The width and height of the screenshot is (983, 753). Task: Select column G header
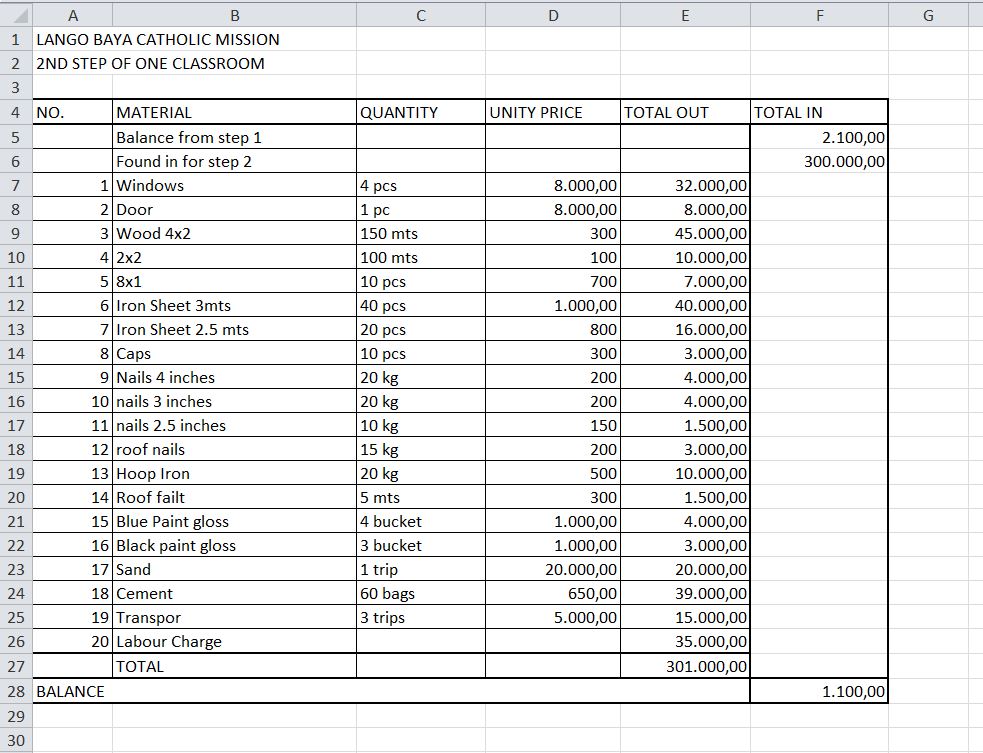pyautogui.click(x=928, y=15)
